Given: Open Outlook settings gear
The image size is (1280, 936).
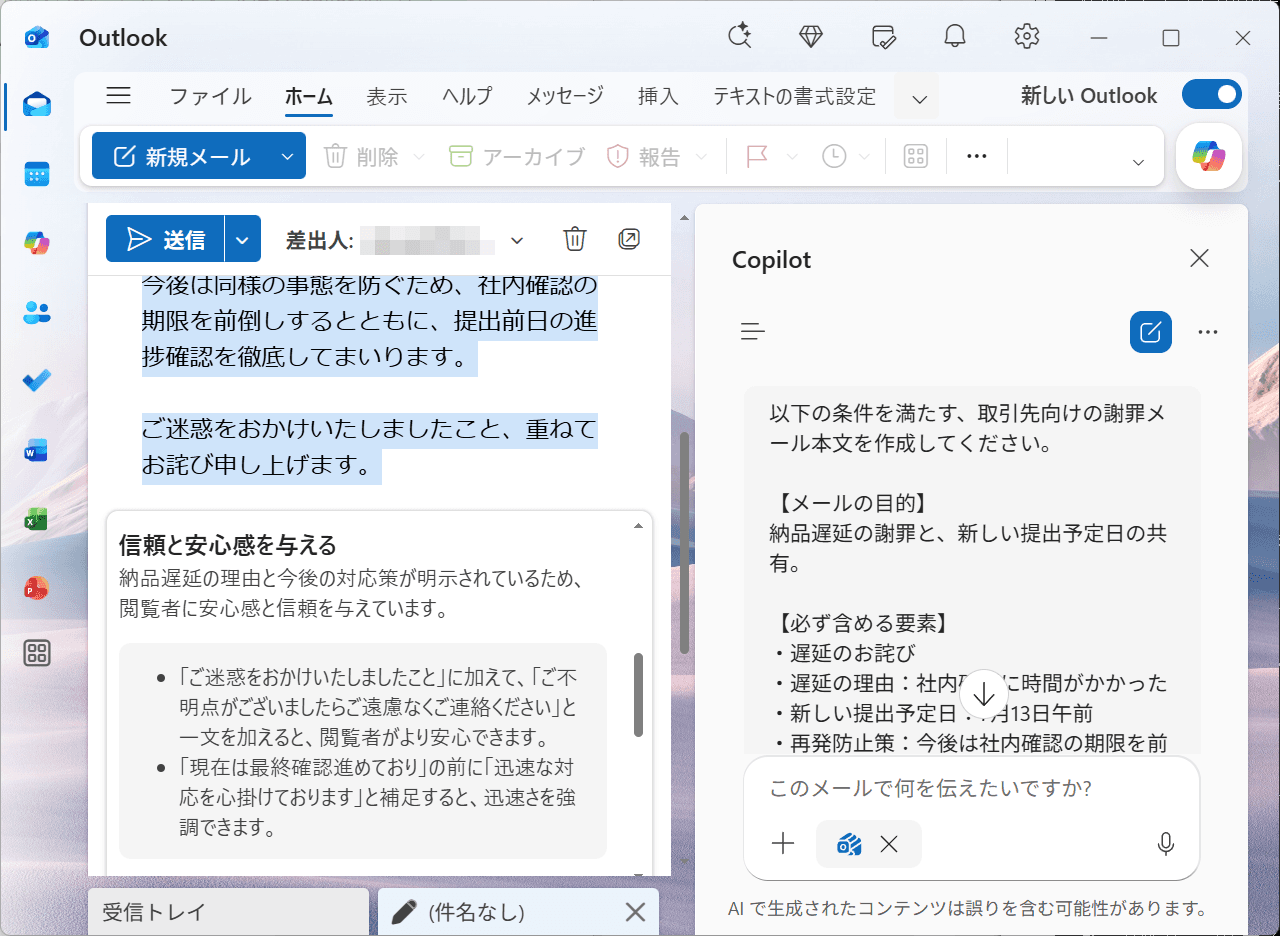Looking at the screenshot, I should pyautogui.click(x=1027, y=37).
